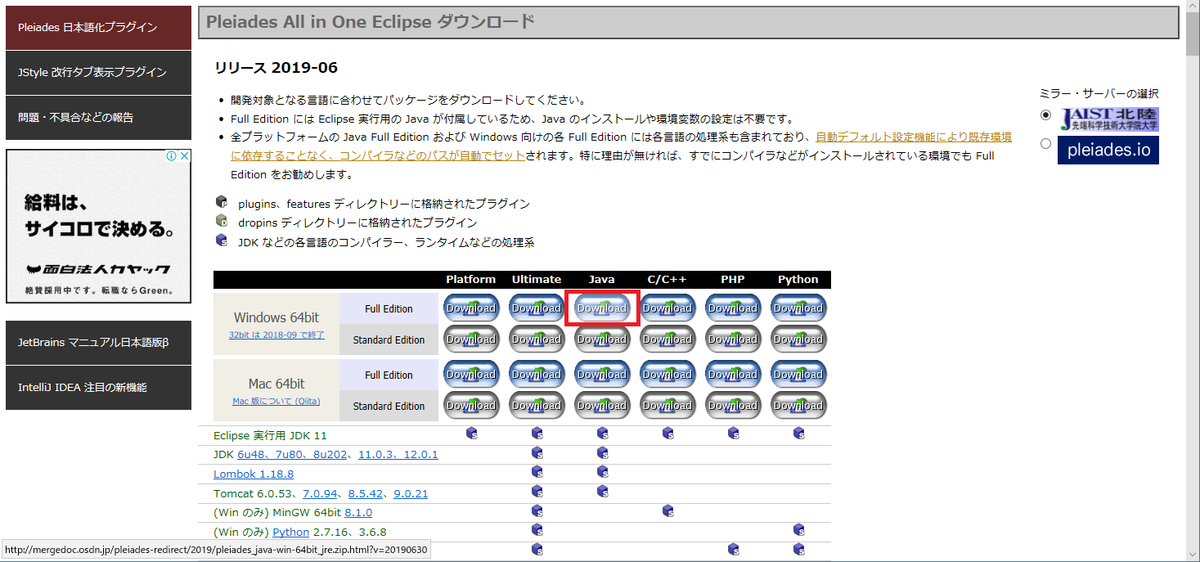Download Mac 64bit Full Edition C/C++
Viewport: 1200px width, 562px height.
(667, 375)
